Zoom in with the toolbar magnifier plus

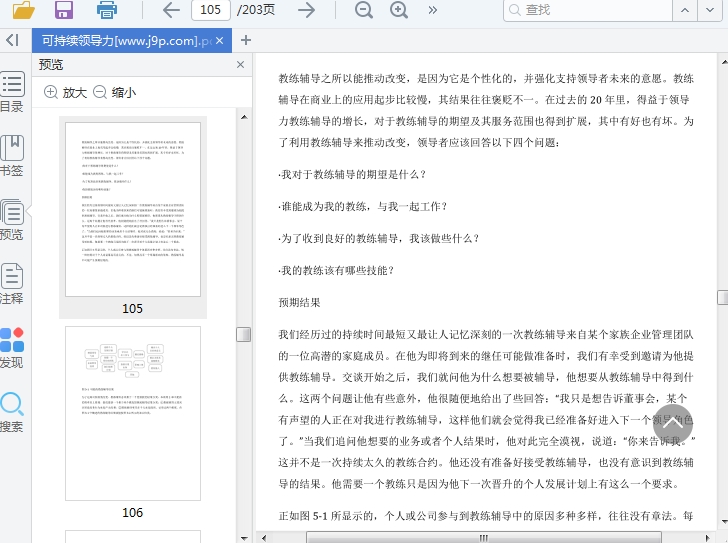click(x=399, y=10)
